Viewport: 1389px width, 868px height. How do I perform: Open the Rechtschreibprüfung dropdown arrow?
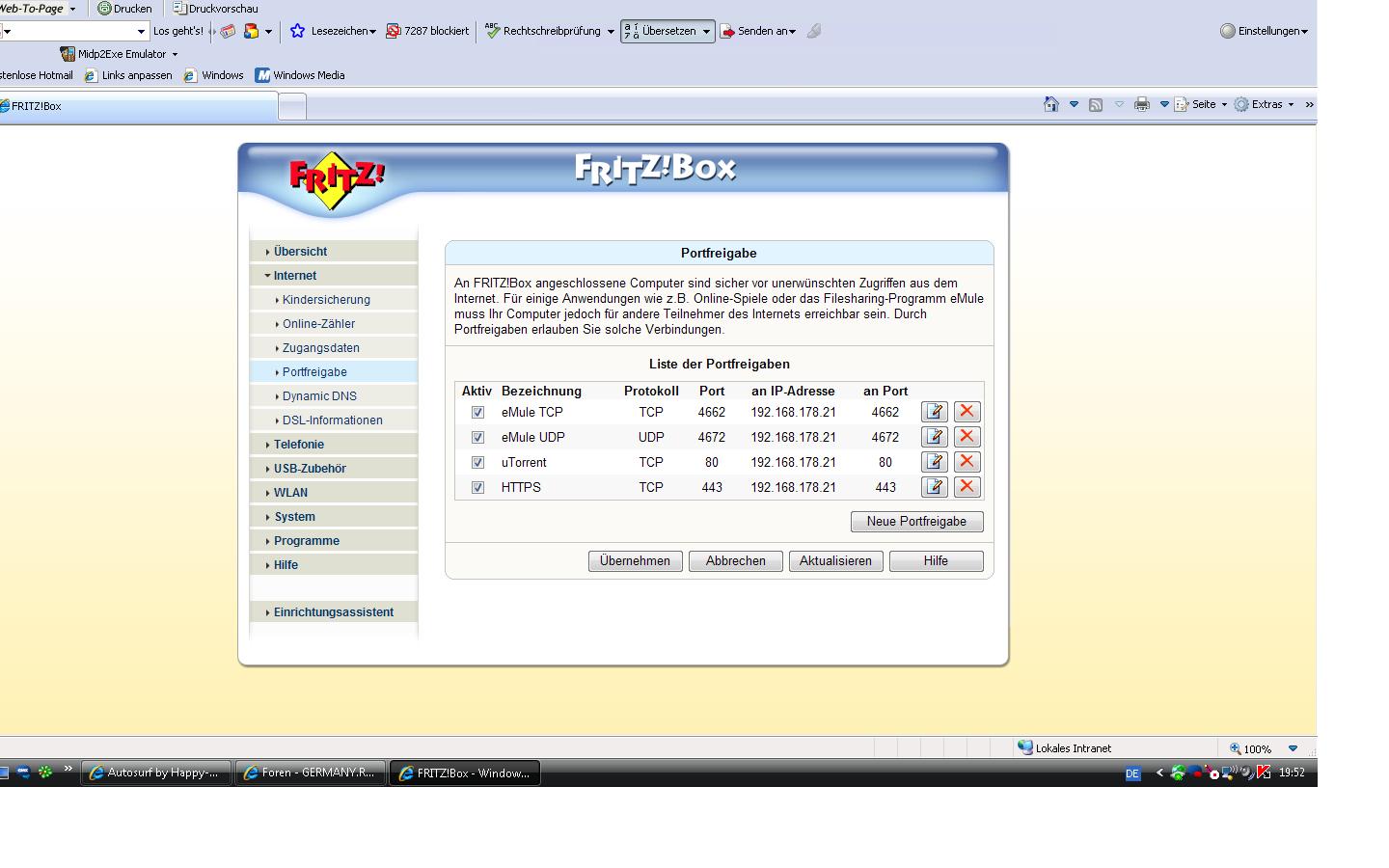point(611,31)
